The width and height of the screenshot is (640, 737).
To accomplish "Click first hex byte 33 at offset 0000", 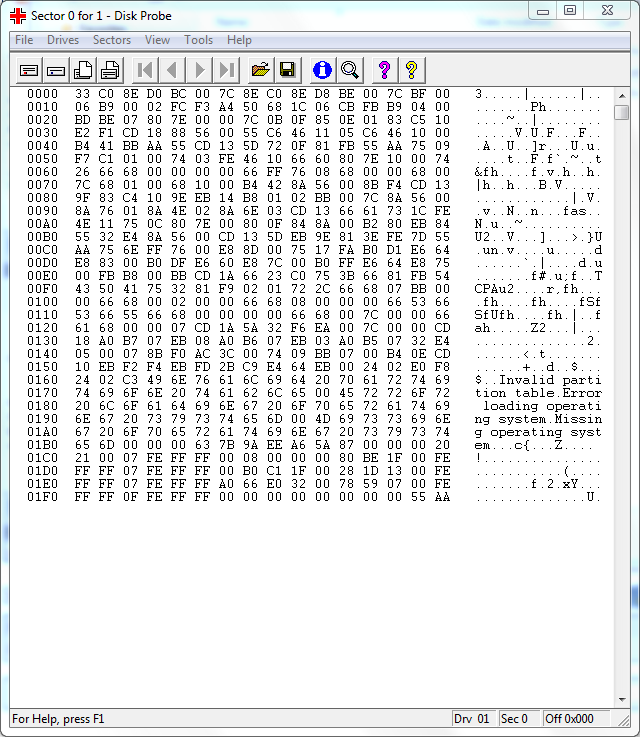I will (82, 94).
